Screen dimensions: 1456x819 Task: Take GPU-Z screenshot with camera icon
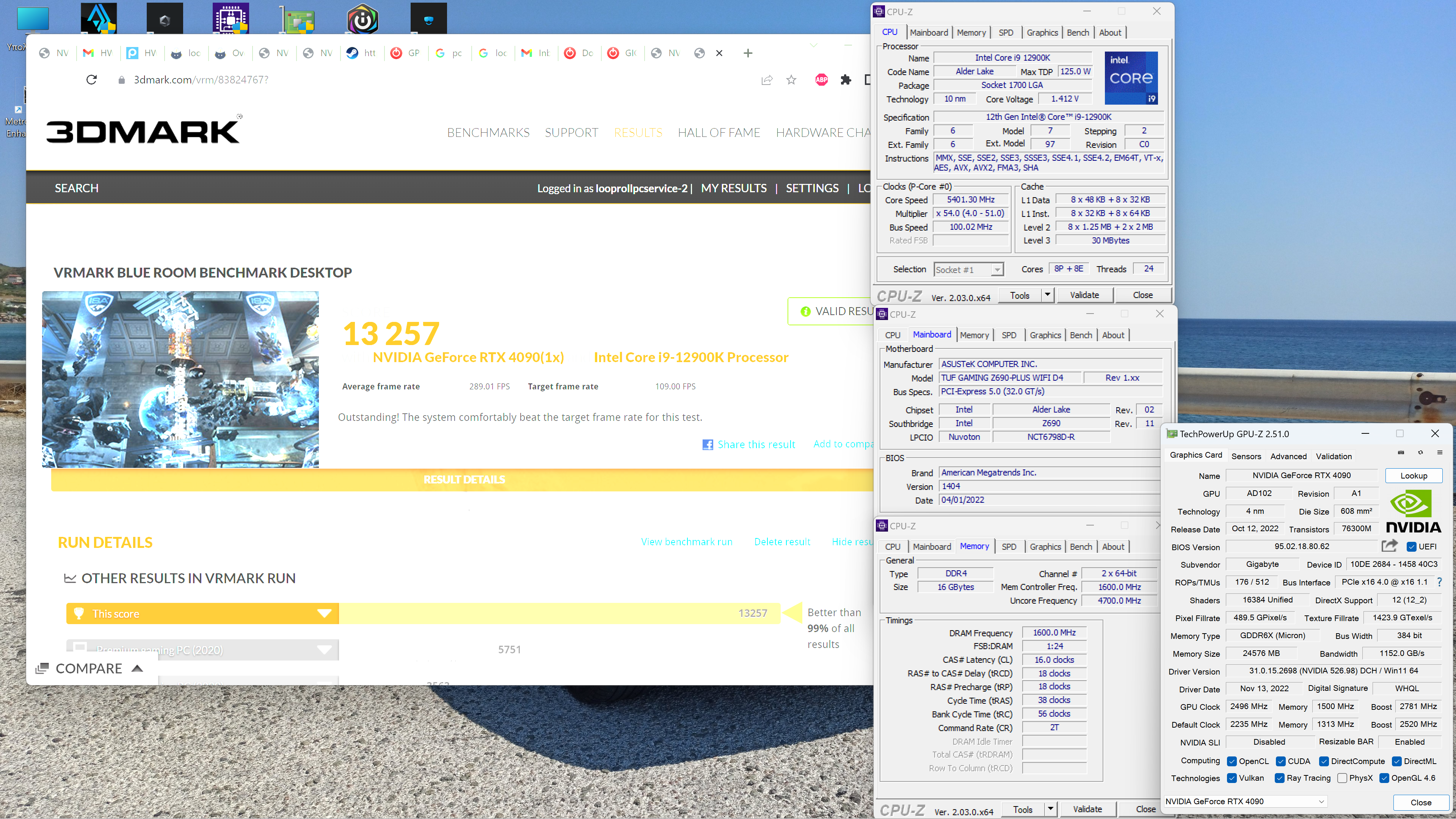click(1401, 453)
